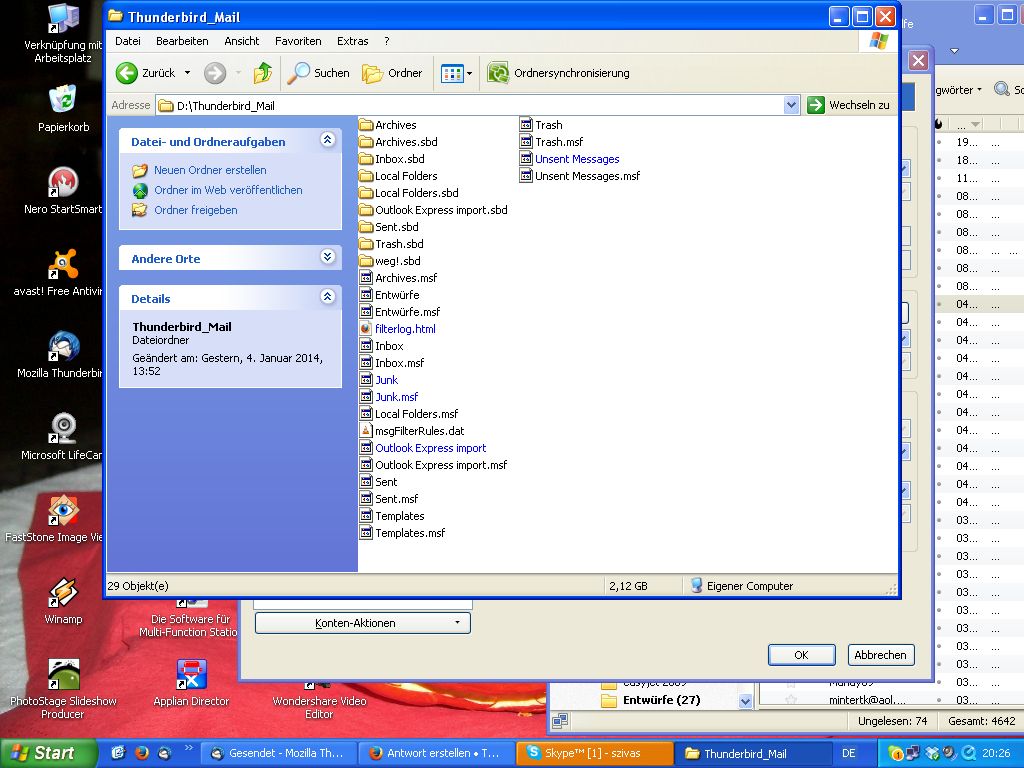Open the Datei menu
The image size is (1024, 768).
click(x=128, y=41)
